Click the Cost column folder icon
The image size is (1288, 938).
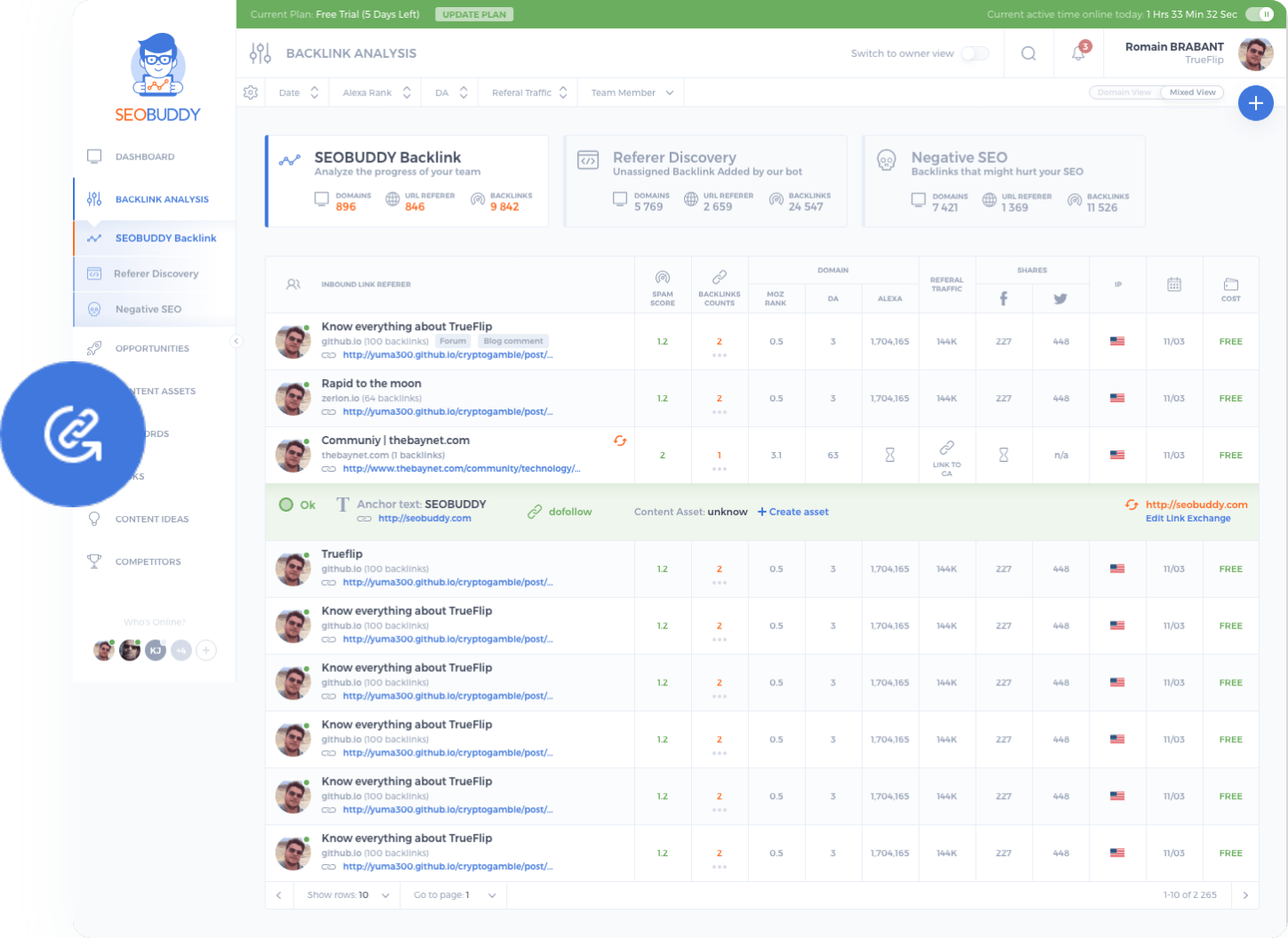[x=1231, y=284]
